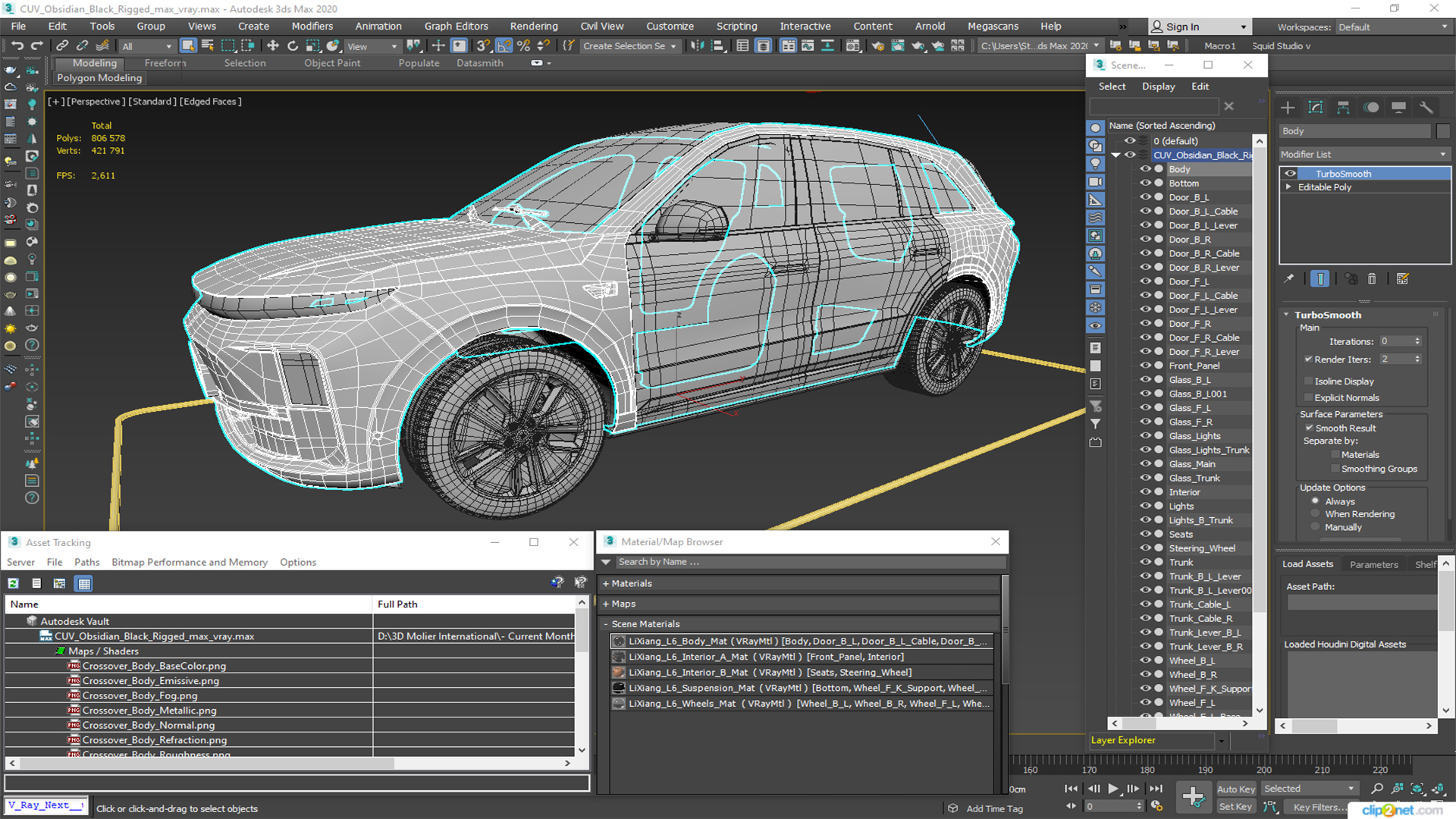Open the Hierarchy command panel tab
1456x819 pixels.
click(1343, 108)
